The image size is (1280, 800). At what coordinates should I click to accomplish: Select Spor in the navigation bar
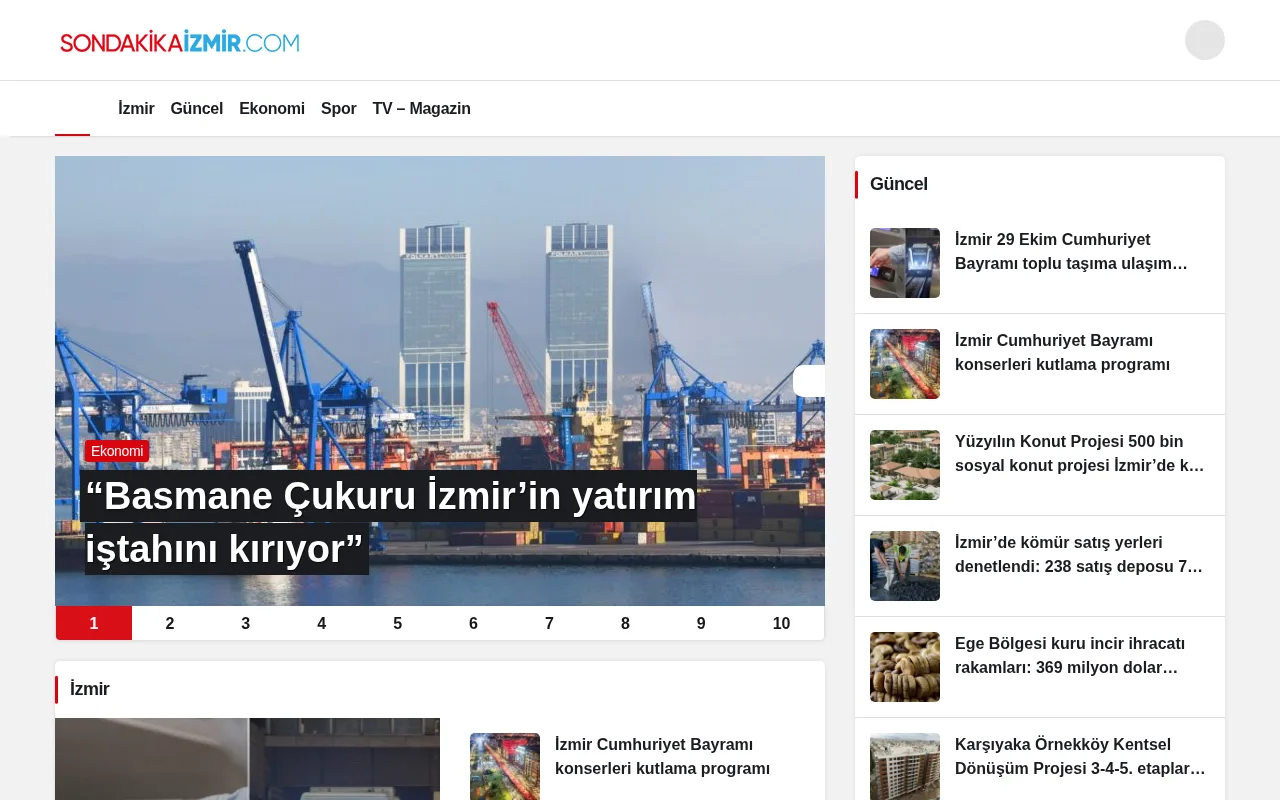[338, 108]
